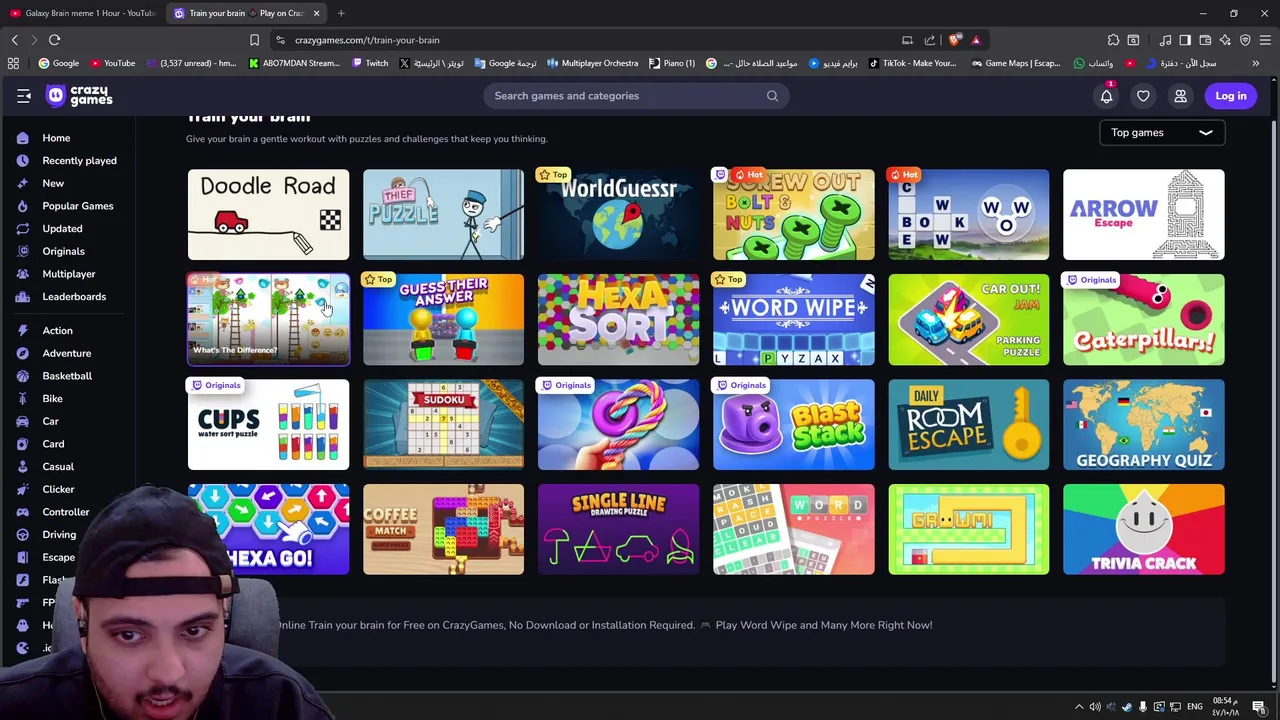Click the Basketball category icon

(22, 376)
